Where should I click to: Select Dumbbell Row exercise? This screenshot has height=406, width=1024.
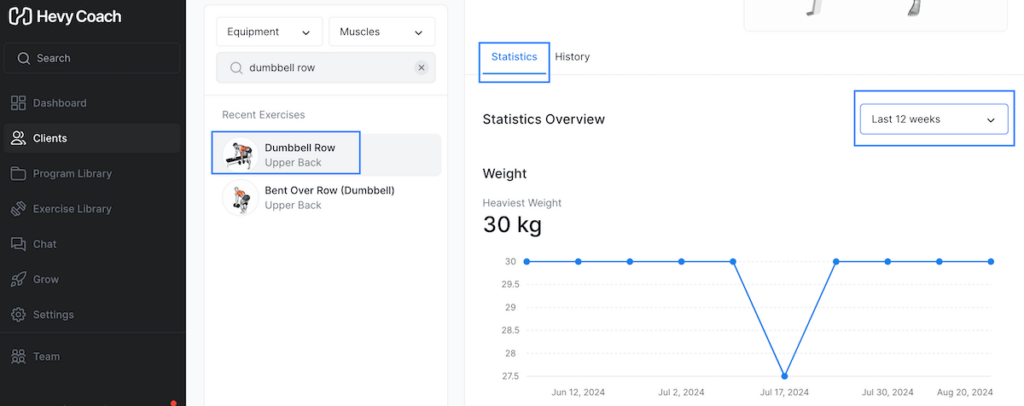[x=300, y=154]
